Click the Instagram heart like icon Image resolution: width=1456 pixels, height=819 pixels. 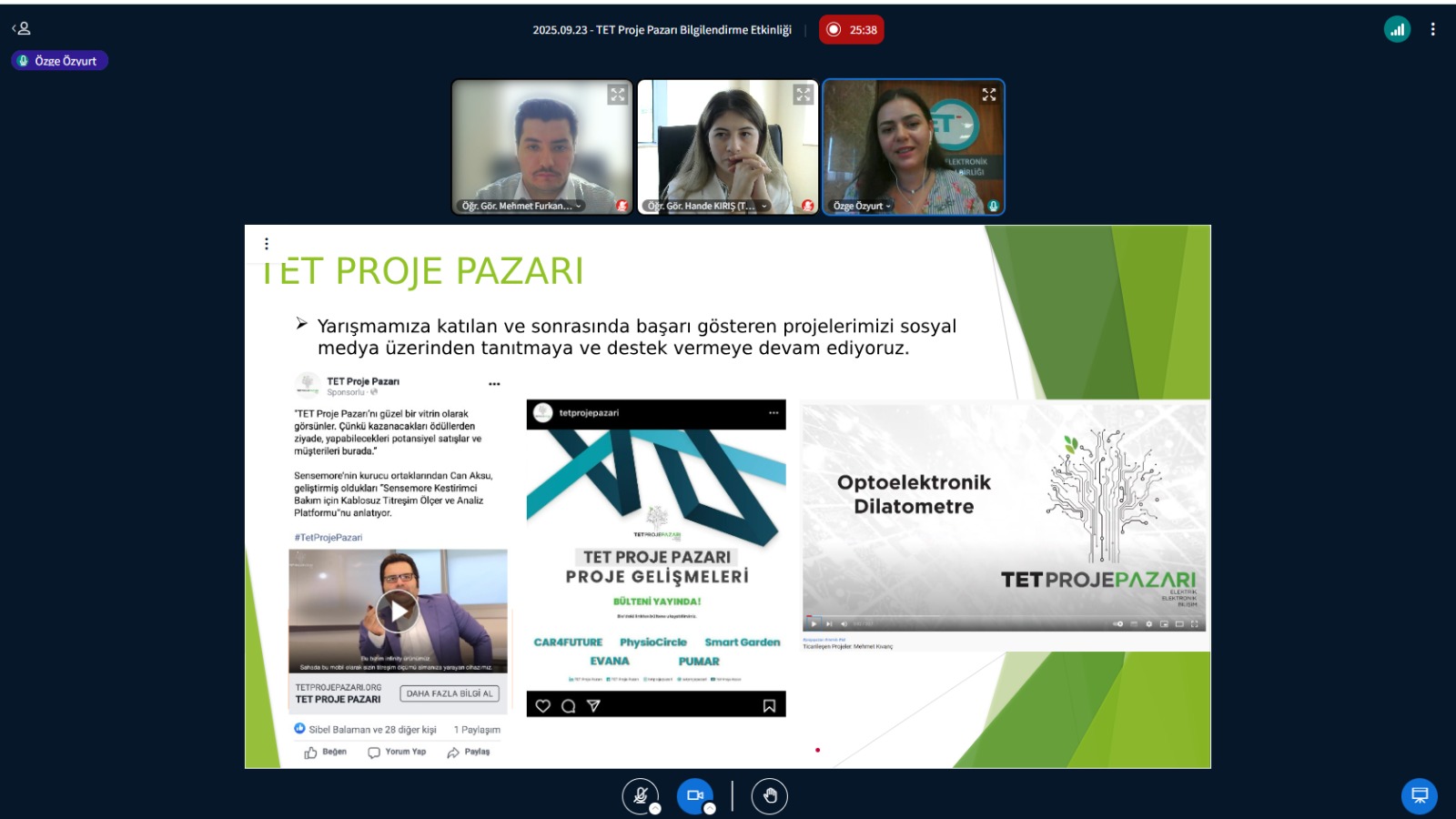pyautogui.click(x=542, y=706)
